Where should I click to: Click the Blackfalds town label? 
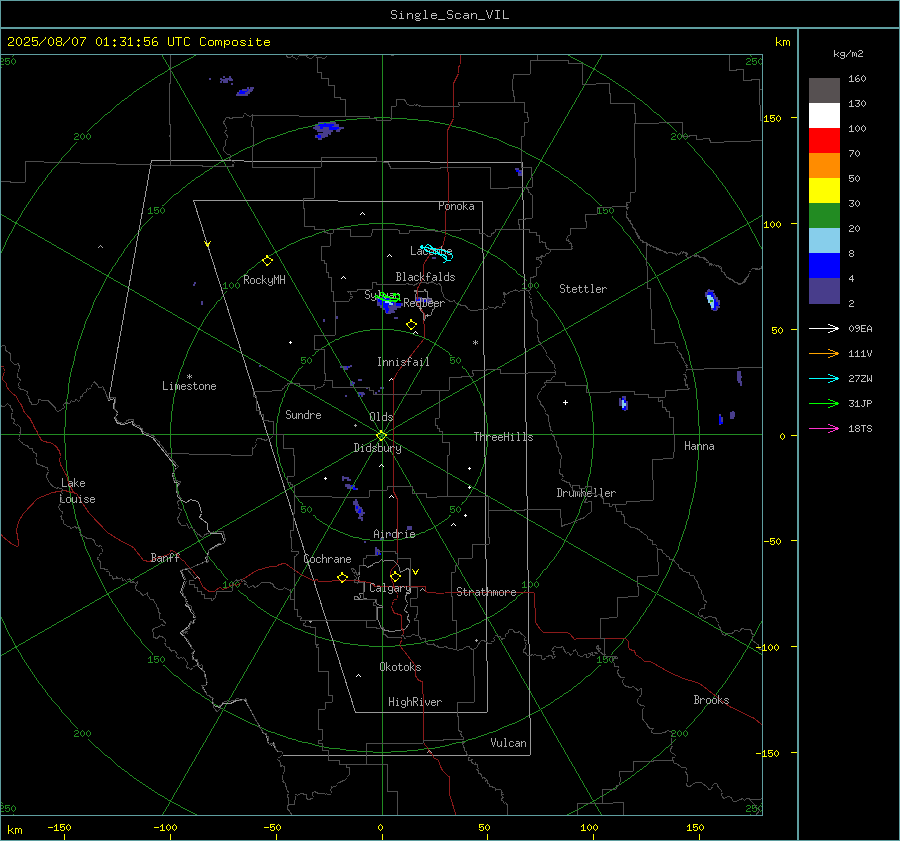tap(425, 277)
